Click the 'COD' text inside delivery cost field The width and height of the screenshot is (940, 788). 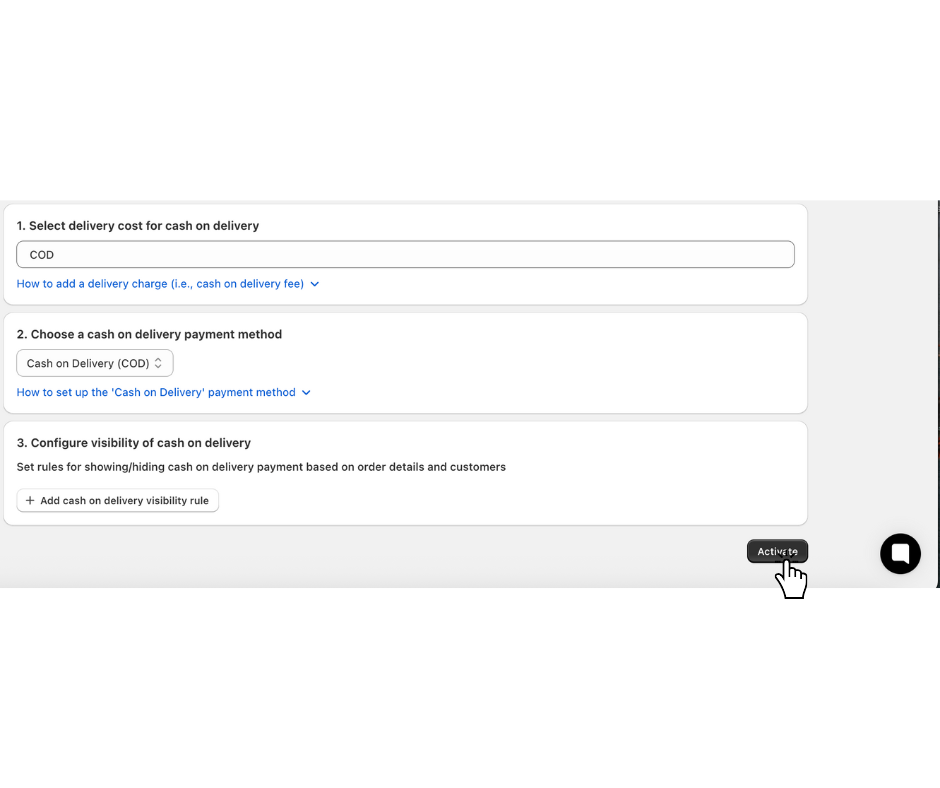(x=42, y=255)
